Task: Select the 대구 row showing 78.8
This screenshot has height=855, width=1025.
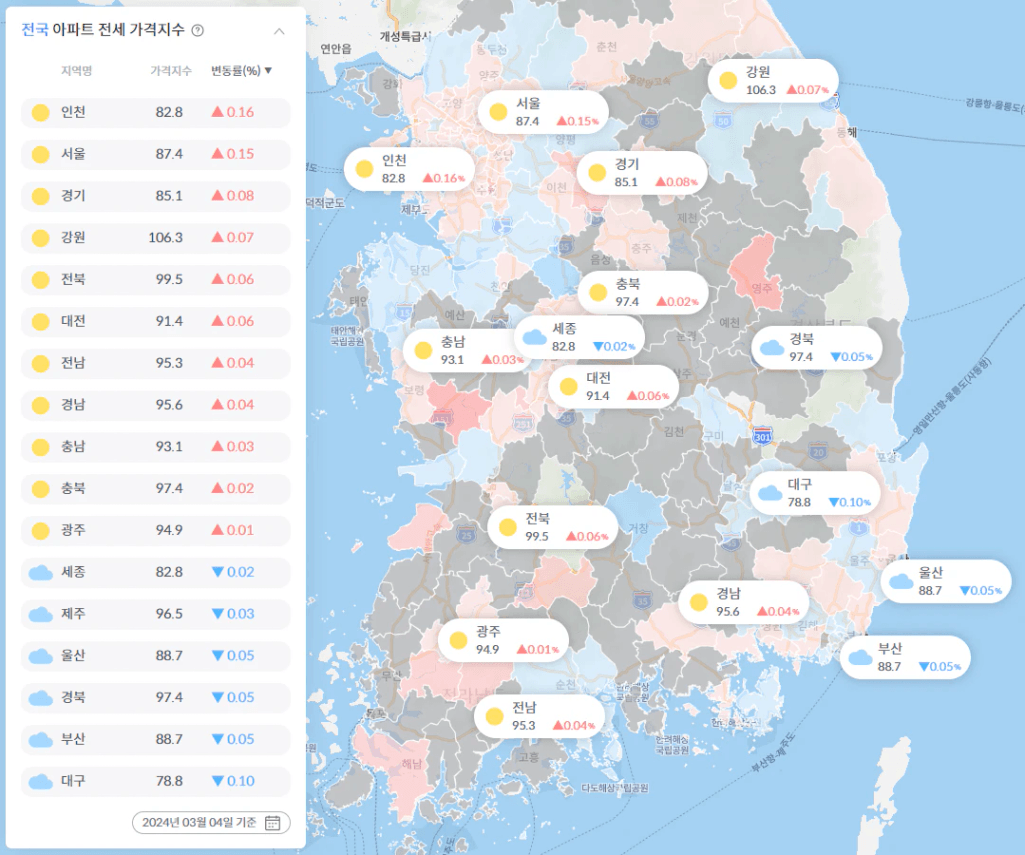Action: 156,781
